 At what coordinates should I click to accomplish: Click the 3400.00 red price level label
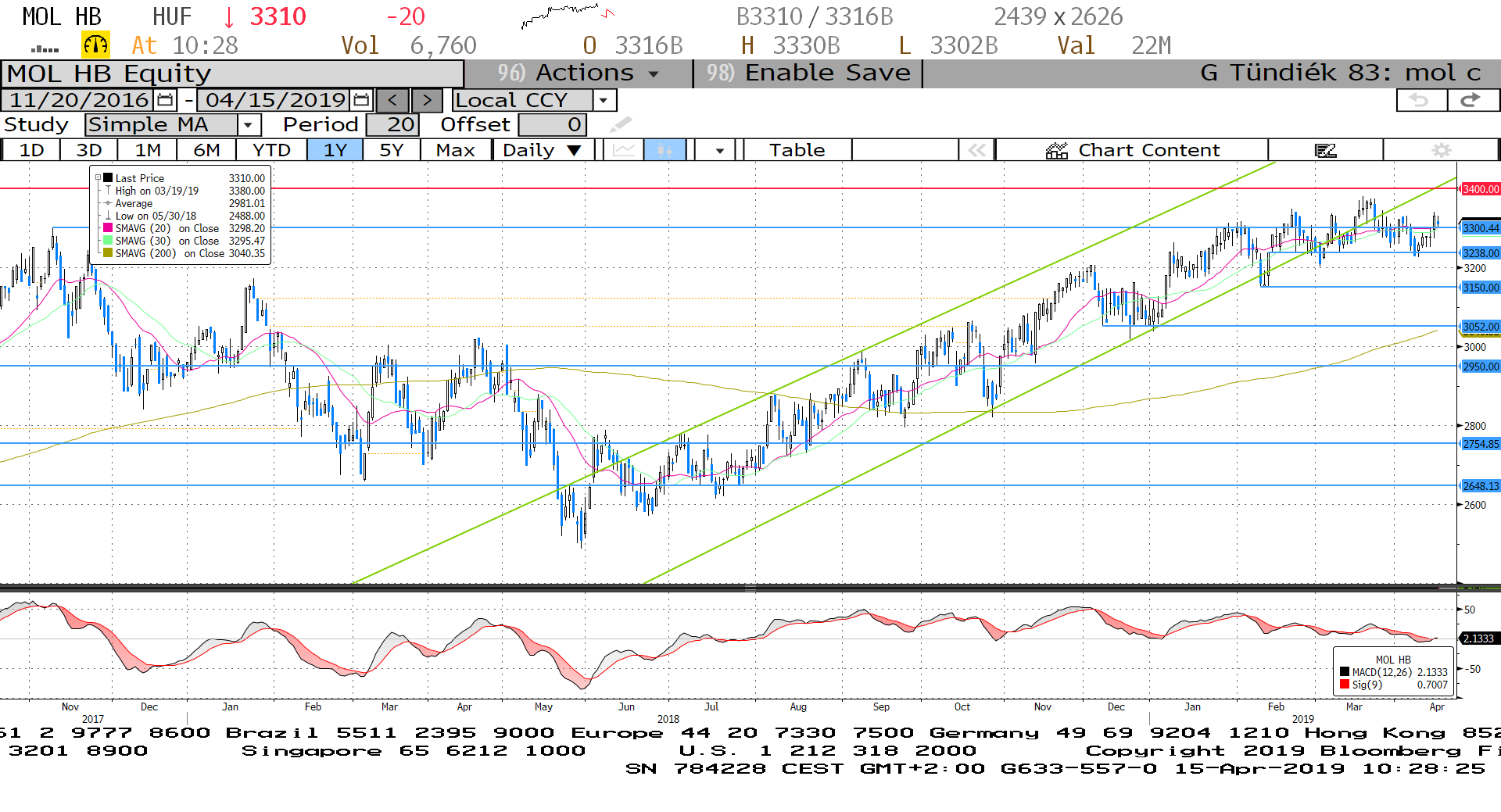coord(1481,189)
